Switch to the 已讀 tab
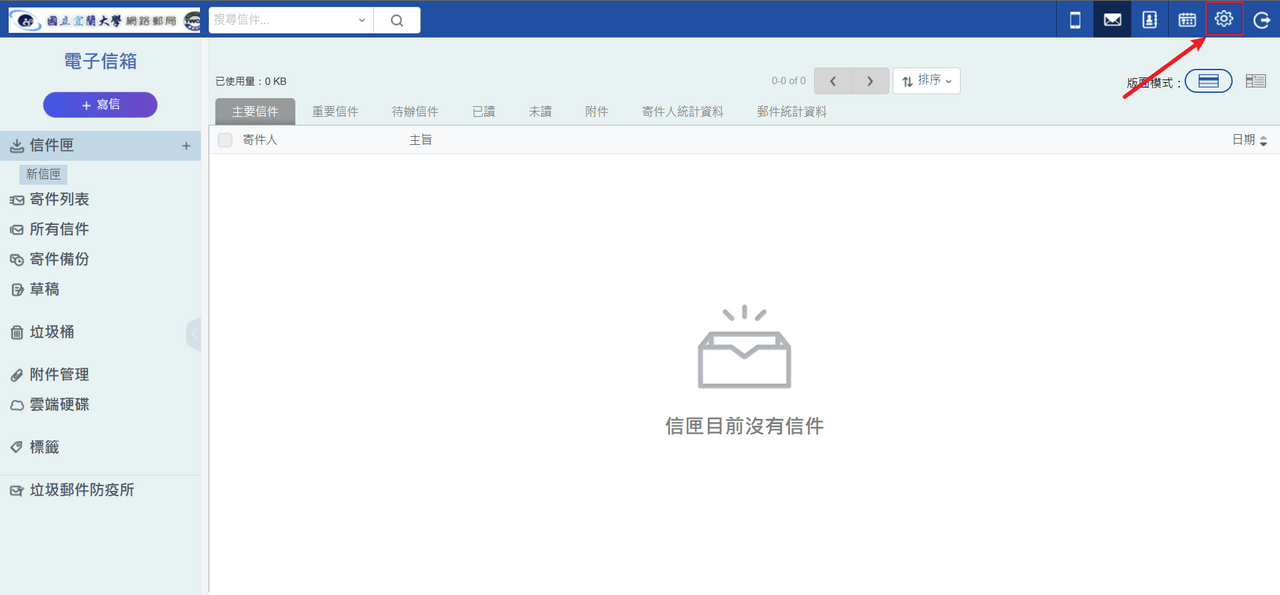The image size is (1280, 595). click(x=484, y=112)
